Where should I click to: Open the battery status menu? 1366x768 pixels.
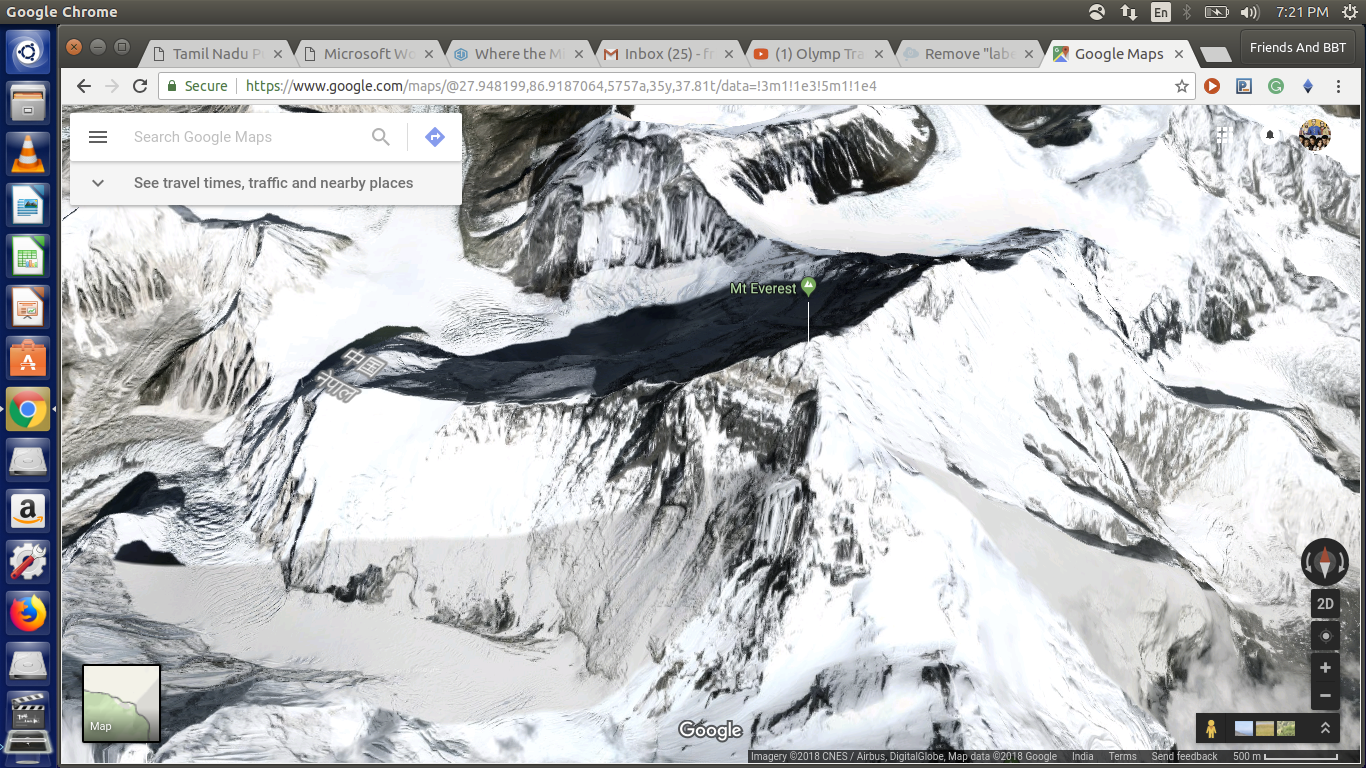coord(1216,12)
